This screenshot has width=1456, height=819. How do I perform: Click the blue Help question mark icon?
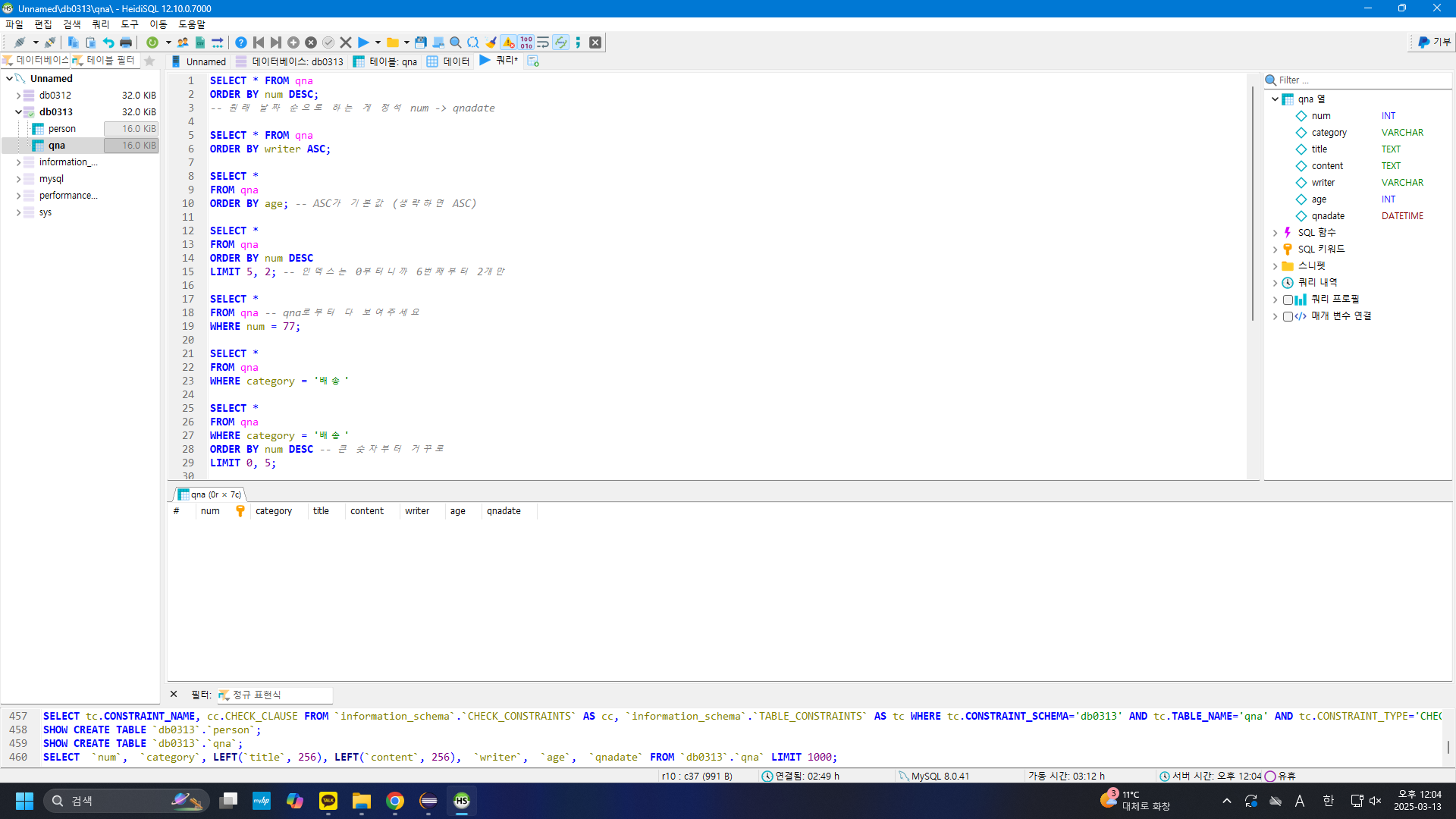coord(240,42)
